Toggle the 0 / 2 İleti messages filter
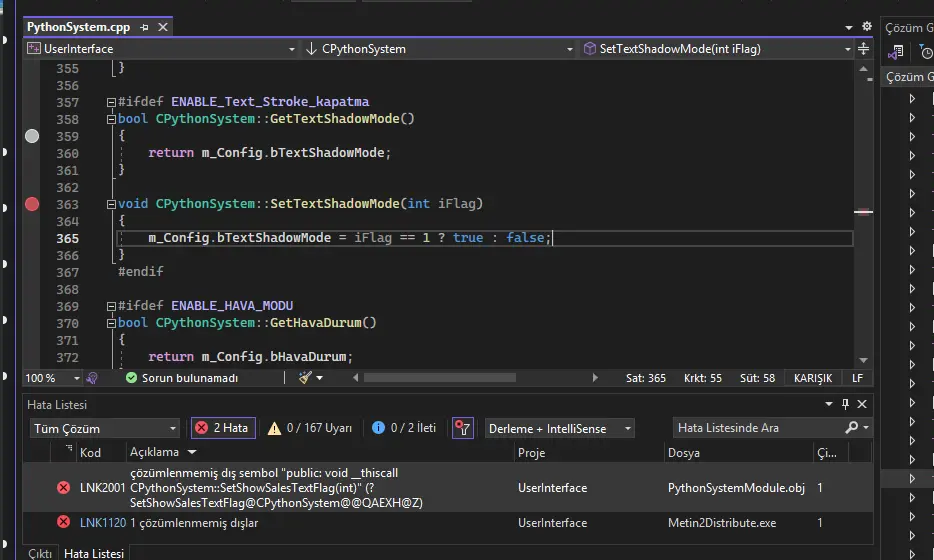This screenshot has width=934, height=560. pos(404,428)
